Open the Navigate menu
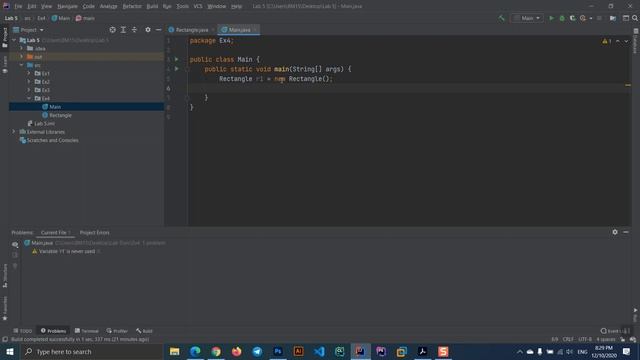Viewport: 640px width, 360px height. [x=67, y=6]
